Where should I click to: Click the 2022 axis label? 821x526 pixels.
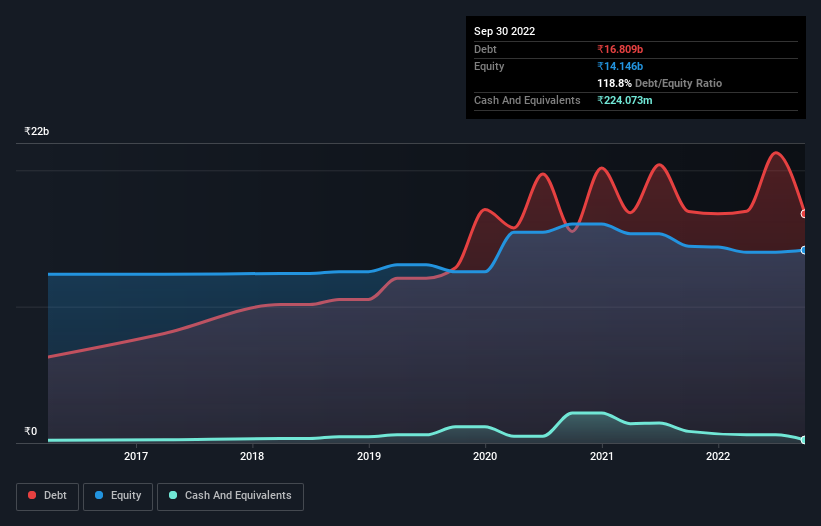[x=718, y=456]
